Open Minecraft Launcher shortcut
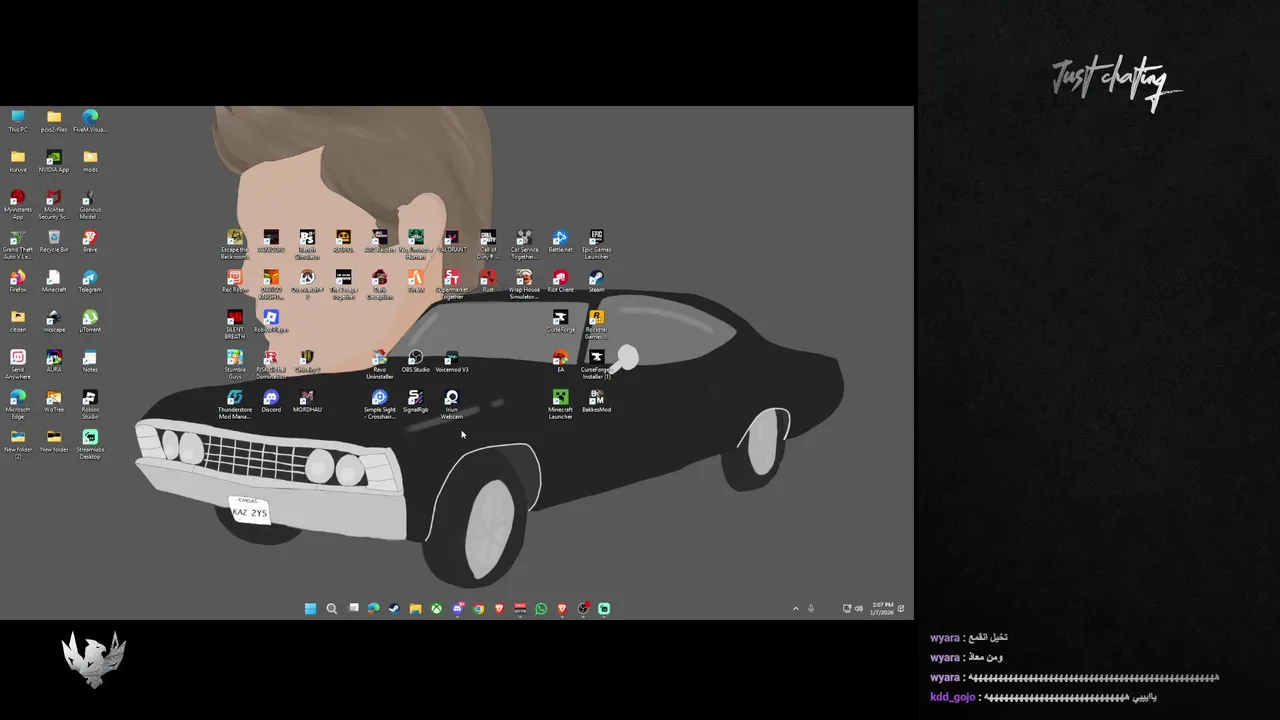This screenshot has width=1280, height=720. tap(560, 405)
